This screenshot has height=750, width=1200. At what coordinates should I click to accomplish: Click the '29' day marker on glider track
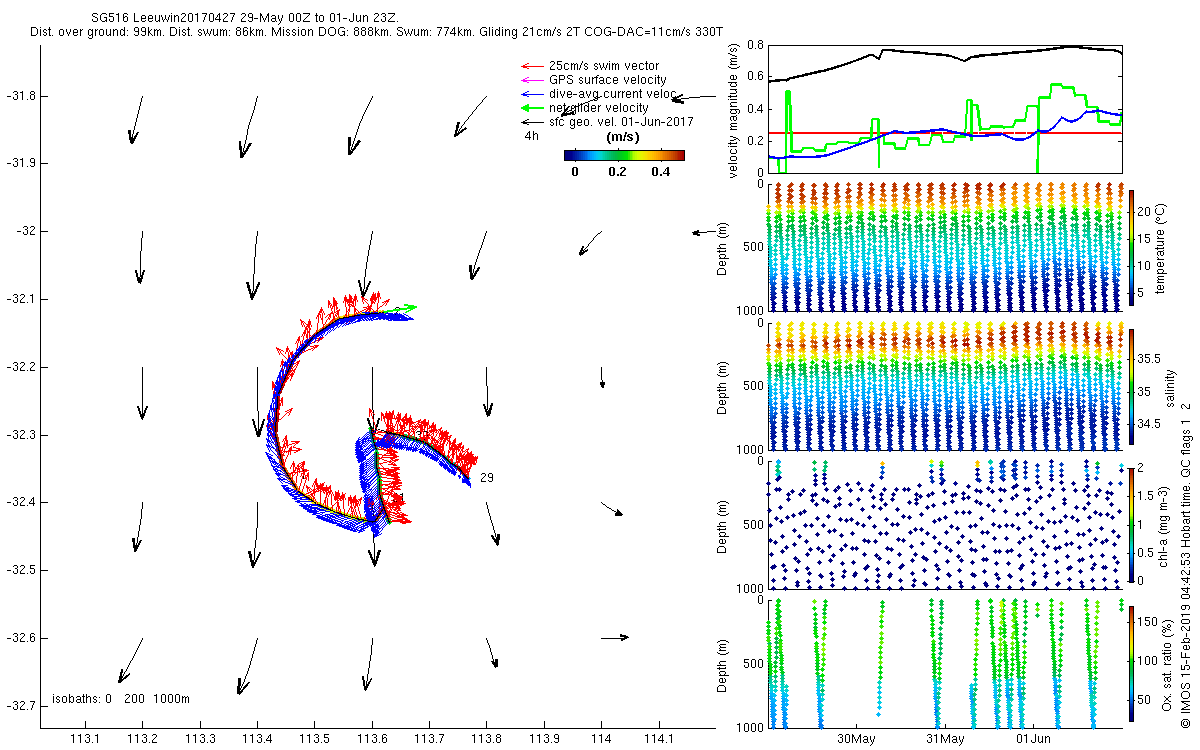(487, 478)
